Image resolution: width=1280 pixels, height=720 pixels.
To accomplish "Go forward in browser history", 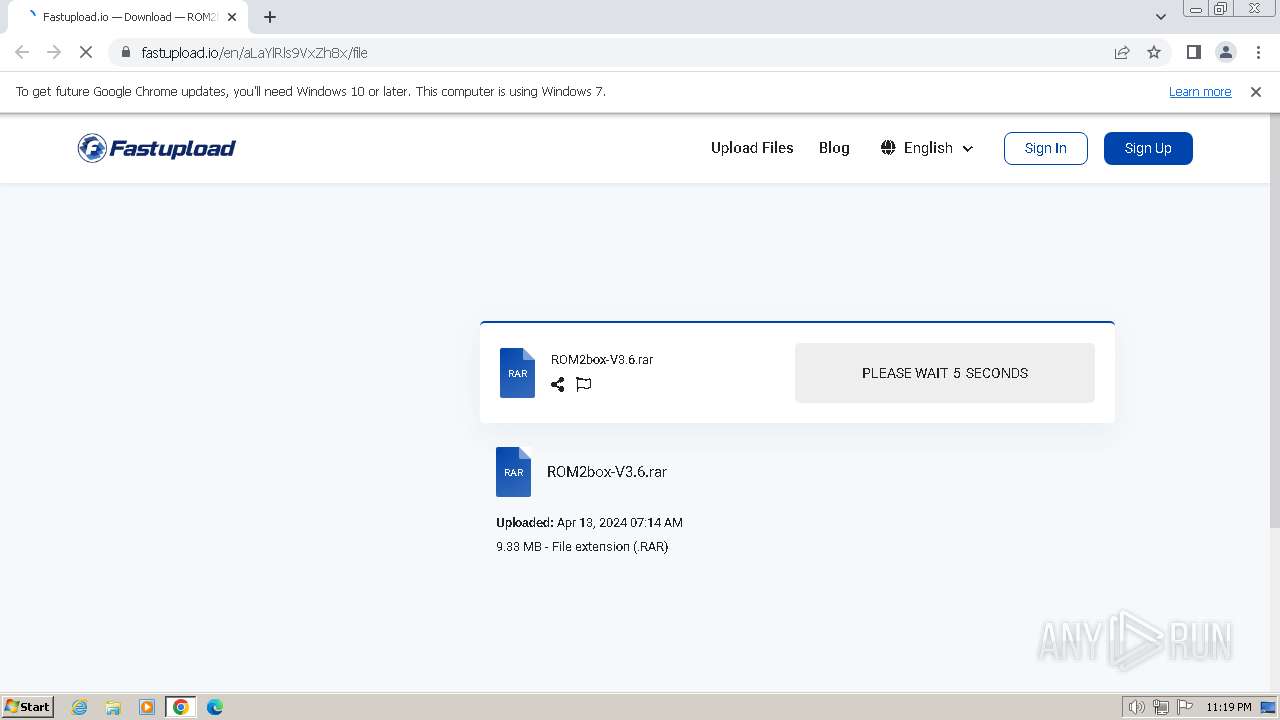I will tap(54, 52).
